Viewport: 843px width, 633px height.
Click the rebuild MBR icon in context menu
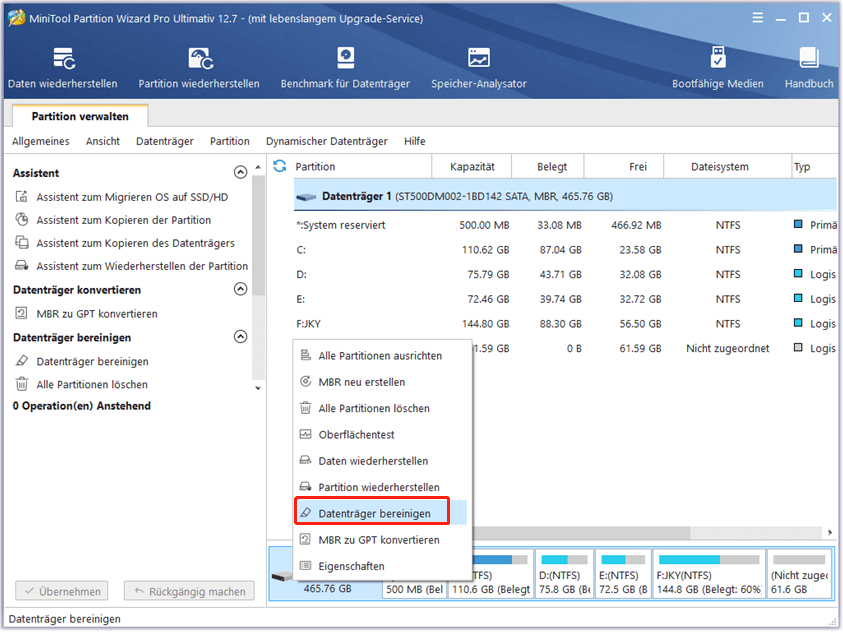click(x=305, y=381)
